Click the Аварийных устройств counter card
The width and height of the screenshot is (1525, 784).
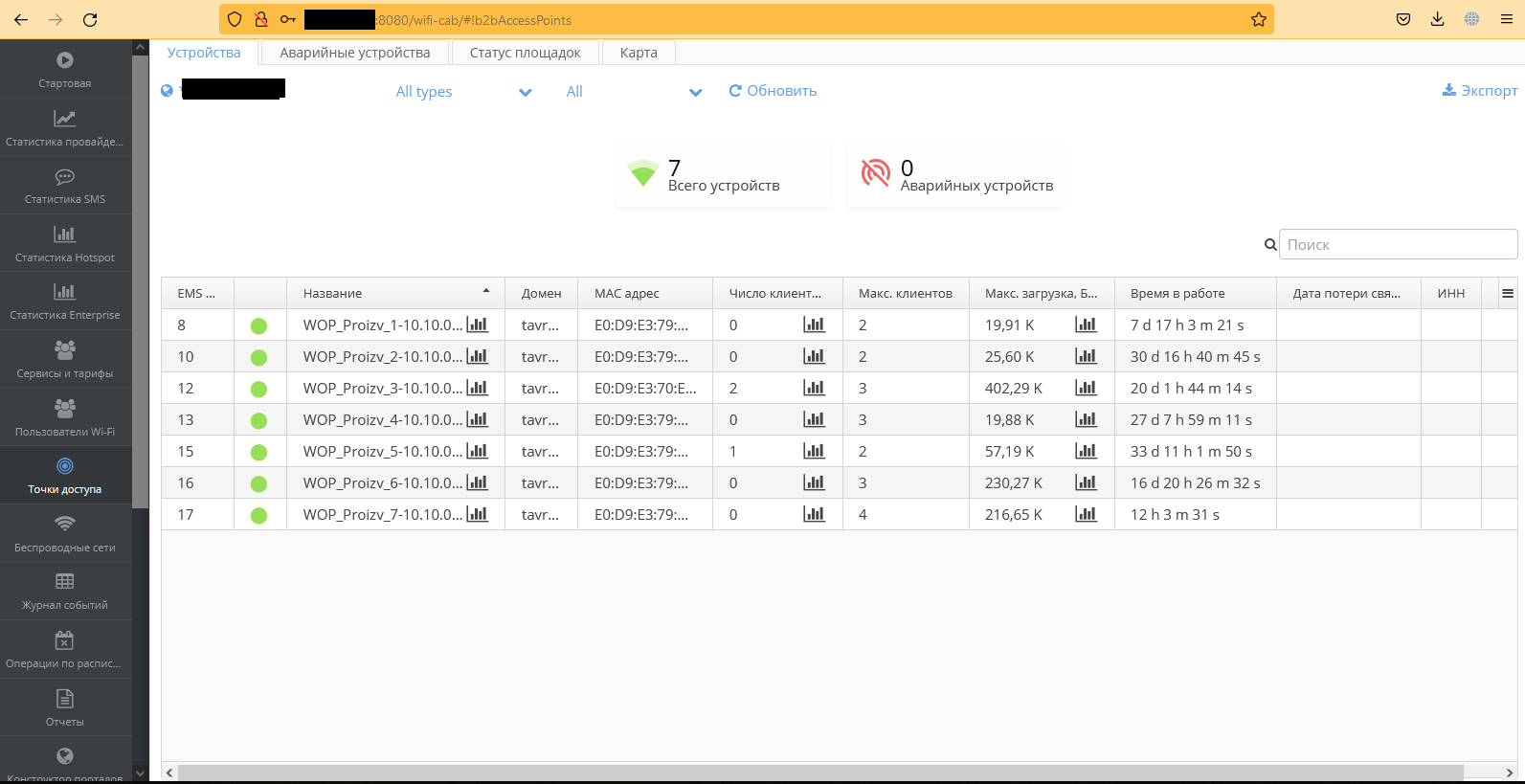coord(955,174)
